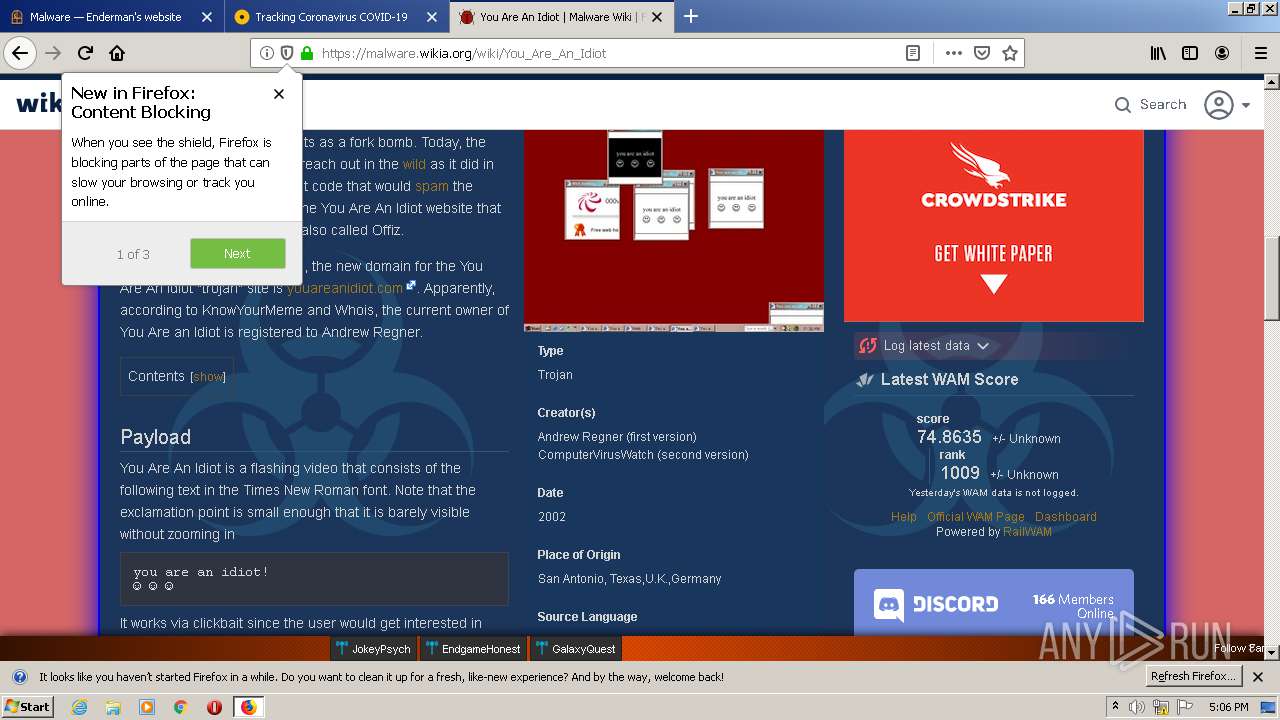Open Windows Explorer folder from taskbar

coord(113,707)
